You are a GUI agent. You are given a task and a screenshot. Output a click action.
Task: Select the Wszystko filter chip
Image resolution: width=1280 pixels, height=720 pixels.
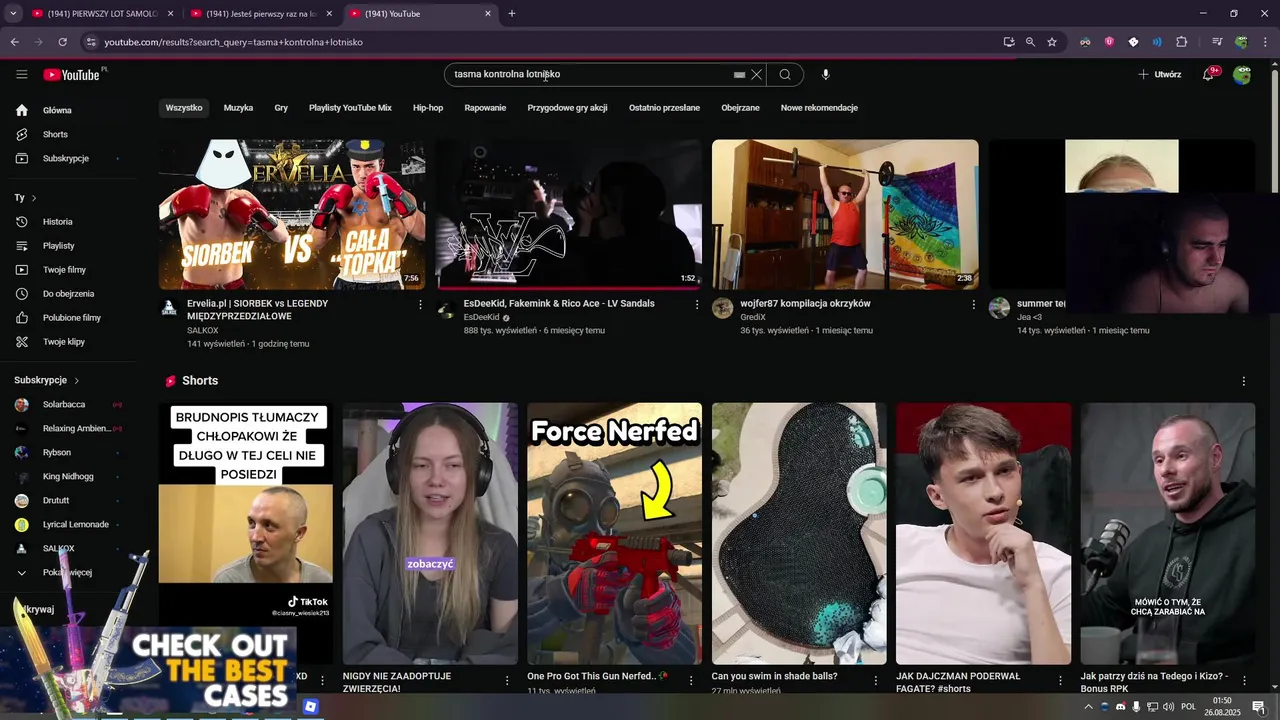point(184,108)
